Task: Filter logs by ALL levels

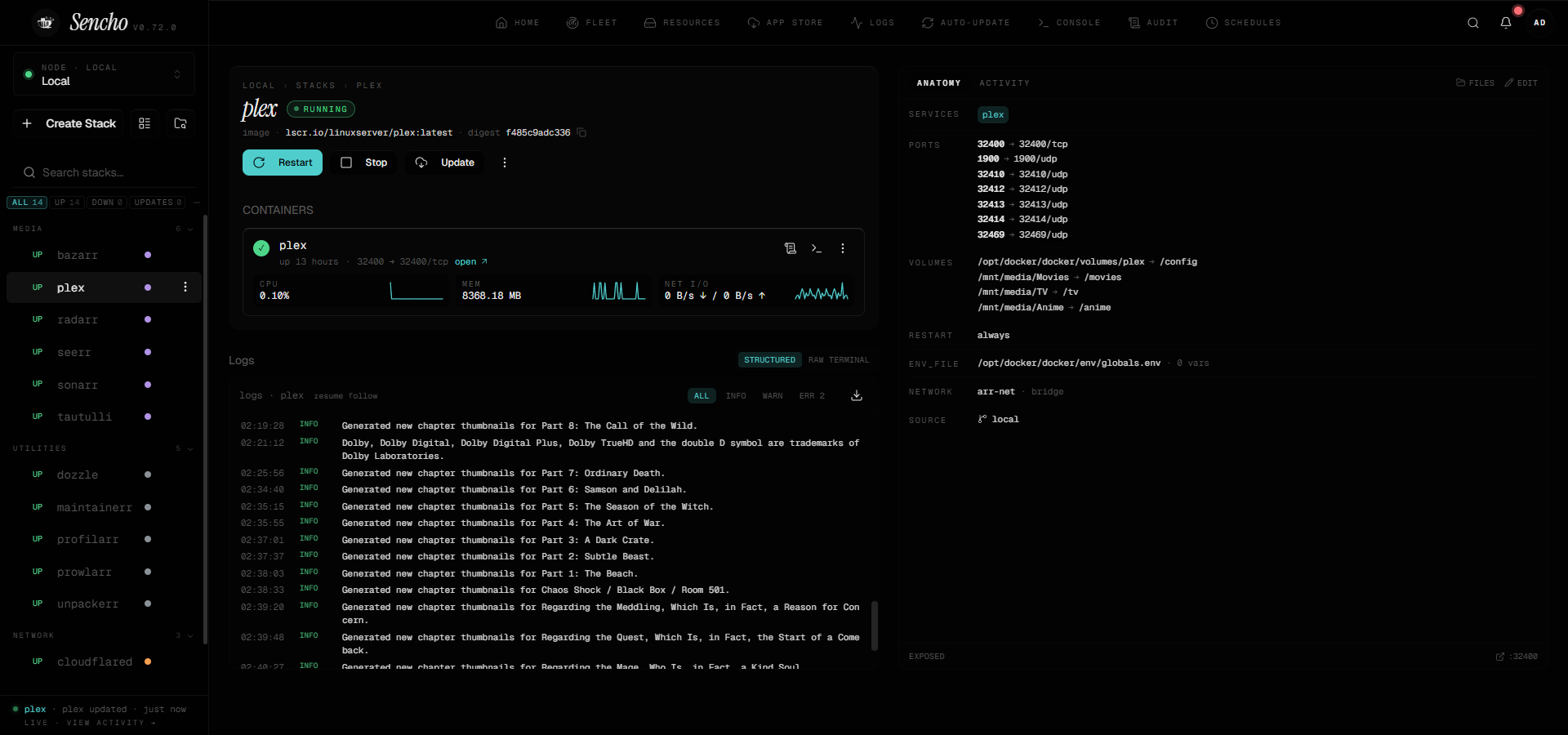Action: 702,395
